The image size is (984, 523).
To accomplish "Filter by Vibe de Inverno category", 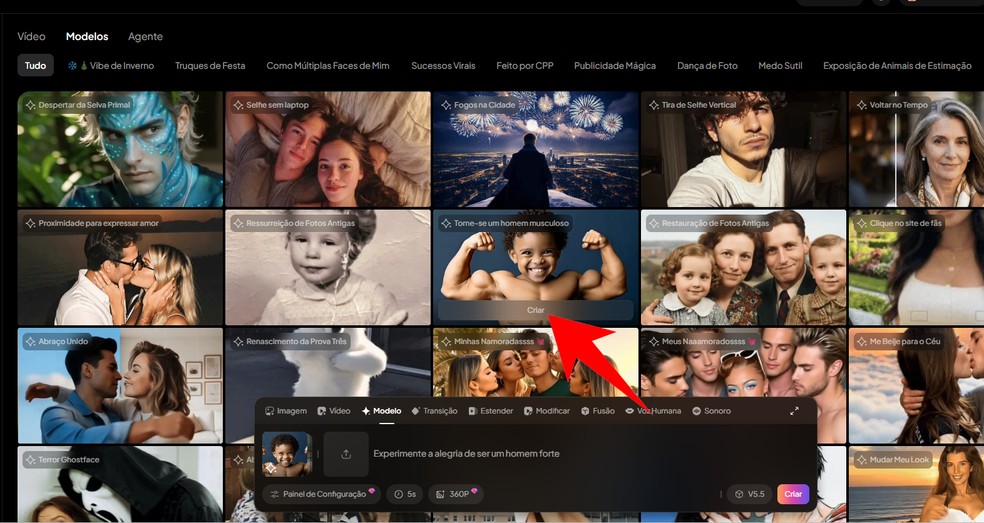I will click(111, 65).
